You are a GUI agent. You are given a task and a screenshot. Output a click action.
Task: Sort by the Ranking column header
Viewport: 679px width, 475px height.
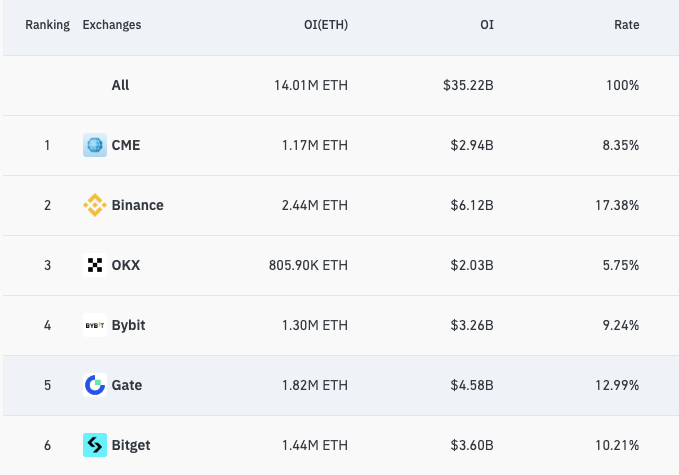point(47,25)
